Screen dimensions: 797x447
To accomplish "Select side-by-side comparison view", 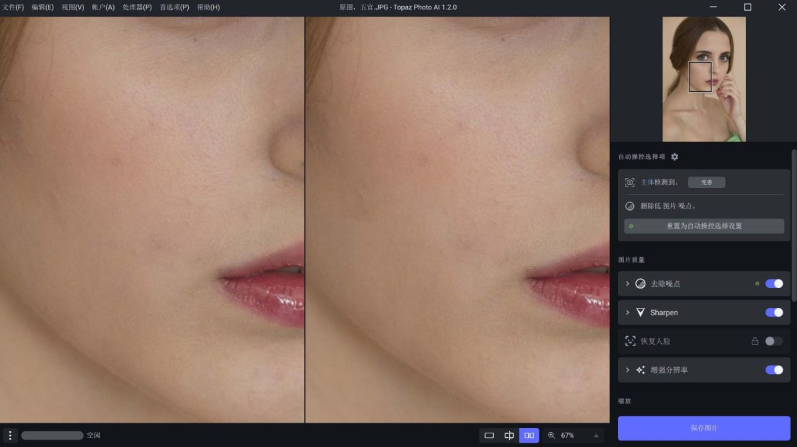I will (529, 435).
